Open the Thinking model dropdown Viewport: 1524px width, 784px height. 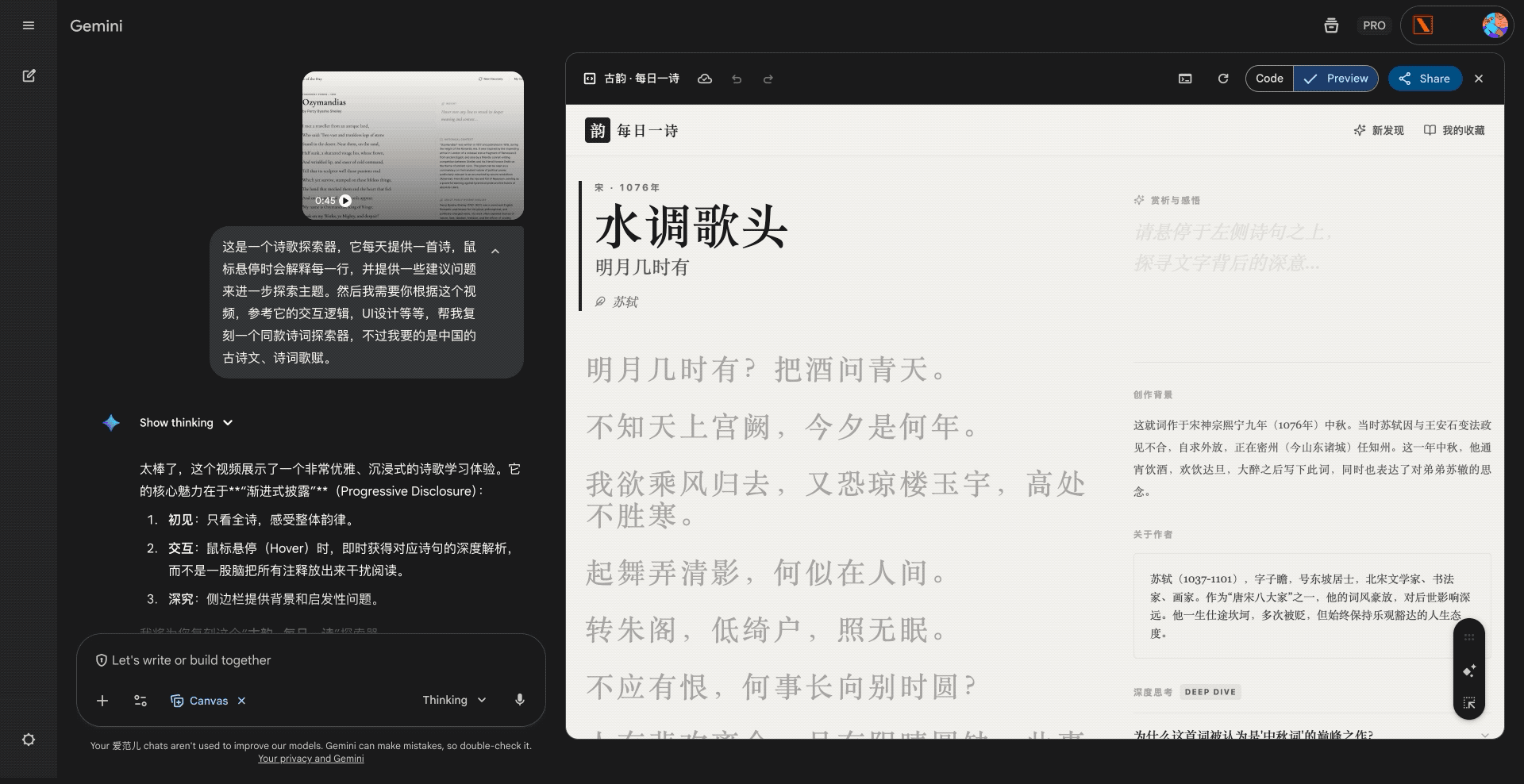pyautogui.click(x=453, y=700)
